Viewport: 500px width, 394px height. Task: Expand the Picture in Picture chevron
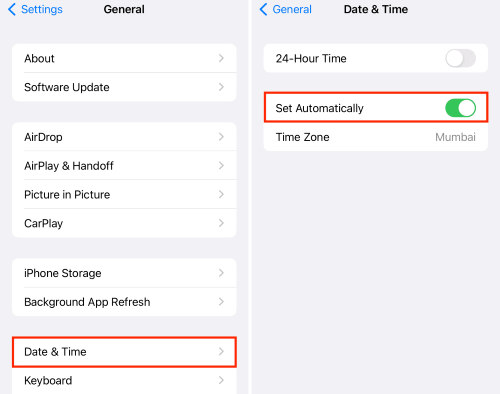click(x=221, y=194)
